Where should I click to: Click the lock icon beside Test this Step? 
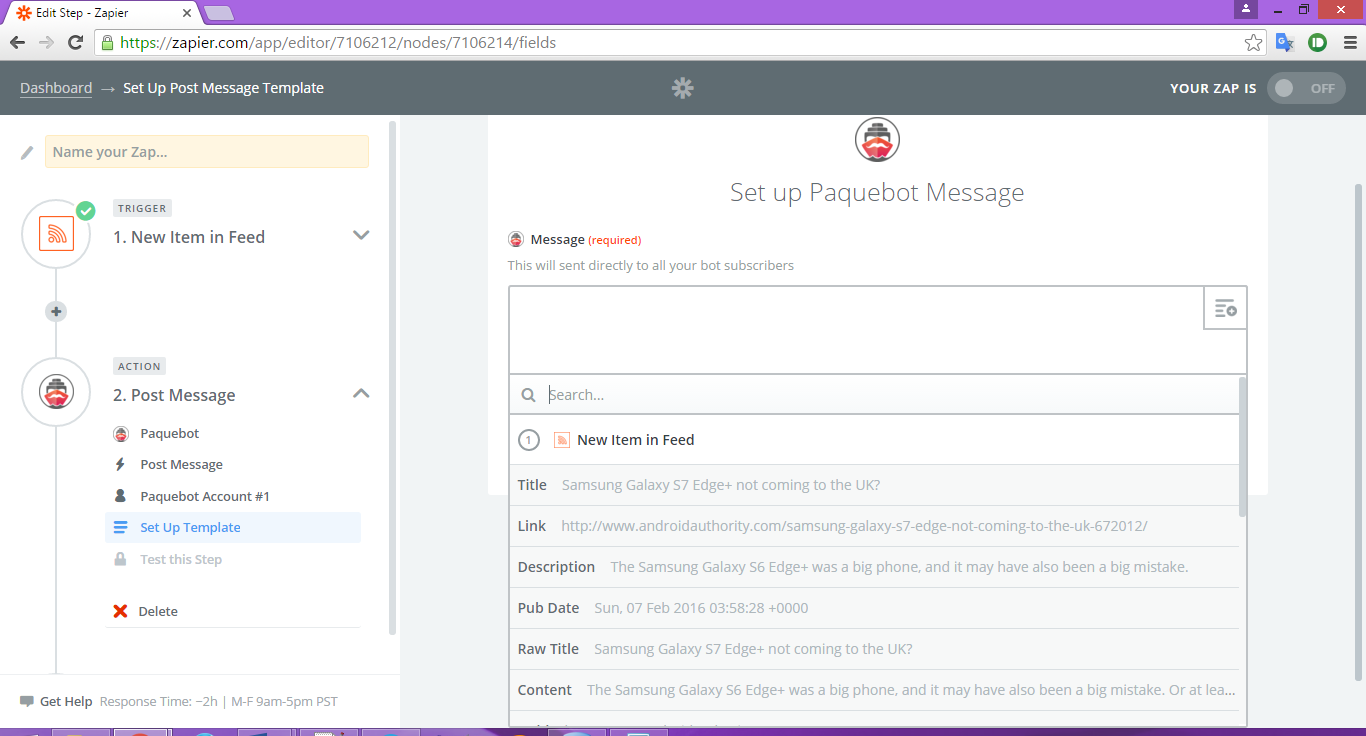[x=120, y=559]
